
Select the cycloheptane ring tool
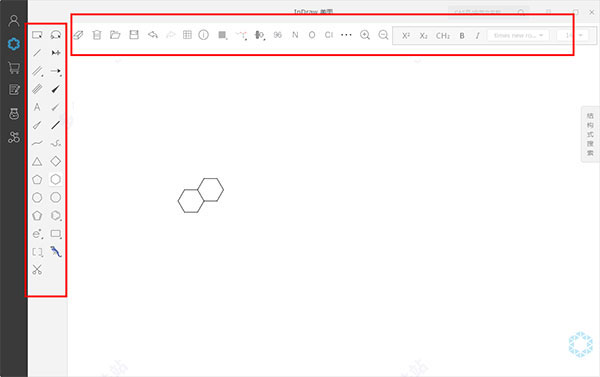pyautogui.click(x=37, y=197)
